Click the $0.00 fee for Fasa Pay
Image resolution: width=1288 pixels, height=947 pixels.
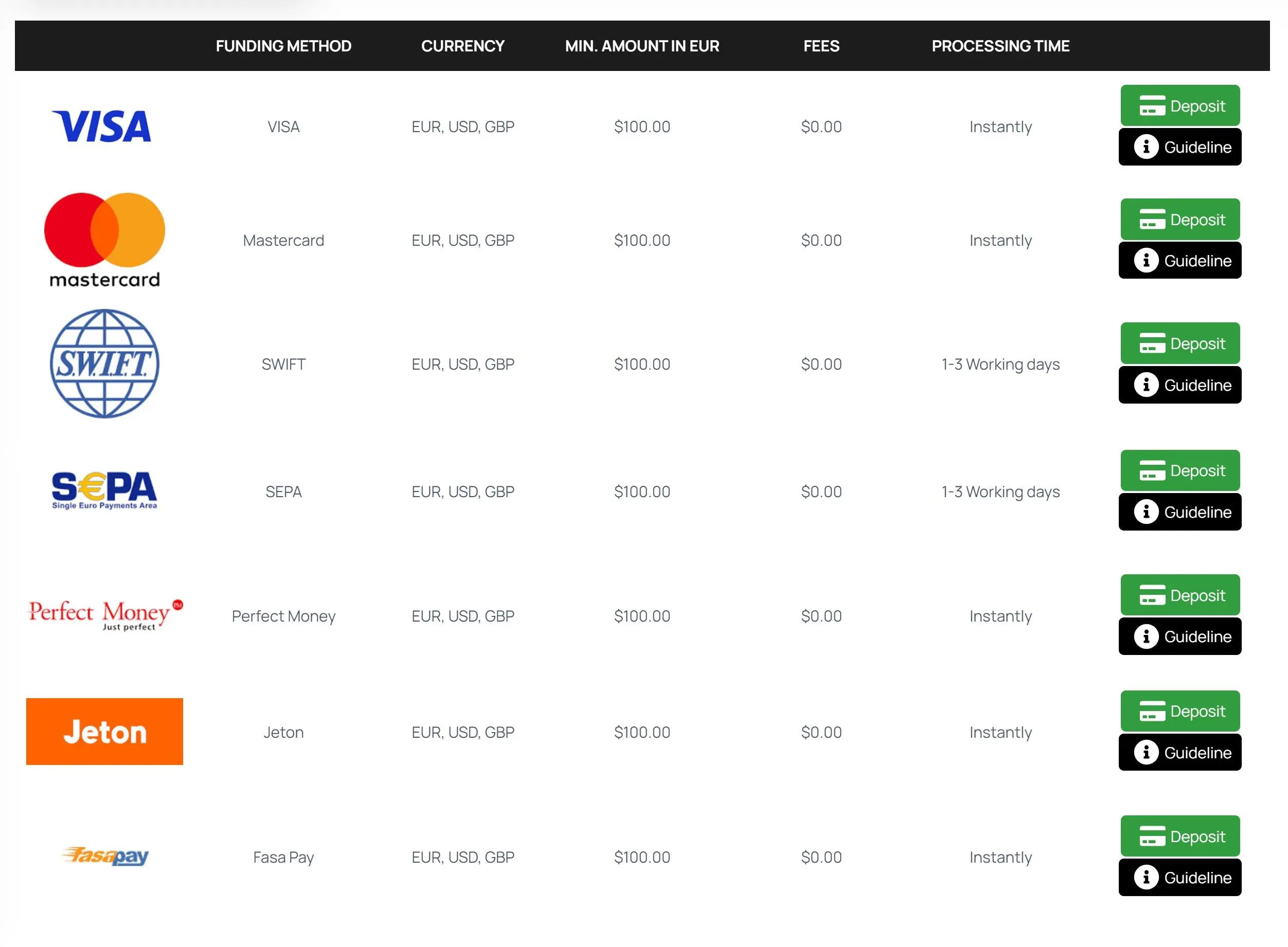coord(821,857)
